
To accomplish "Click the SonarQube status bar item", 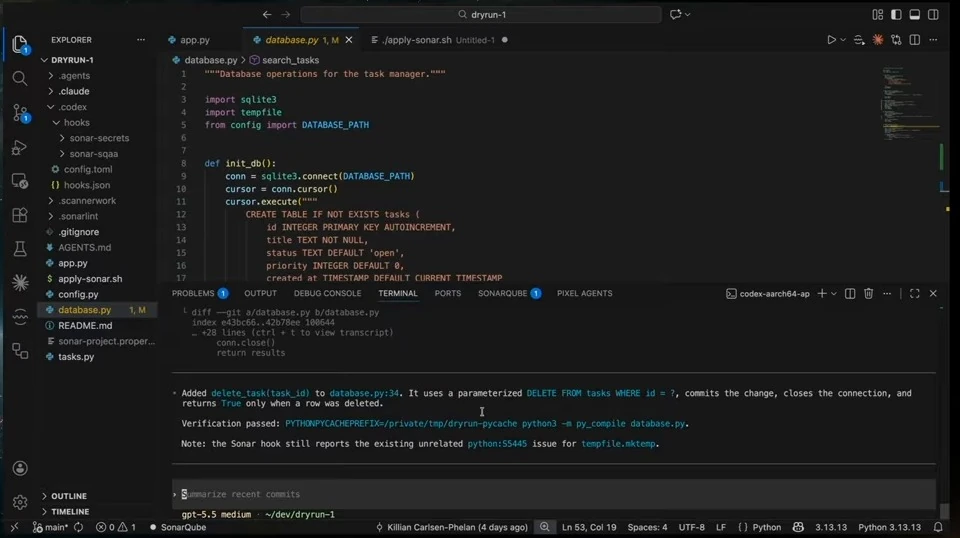I will (178, 527).
